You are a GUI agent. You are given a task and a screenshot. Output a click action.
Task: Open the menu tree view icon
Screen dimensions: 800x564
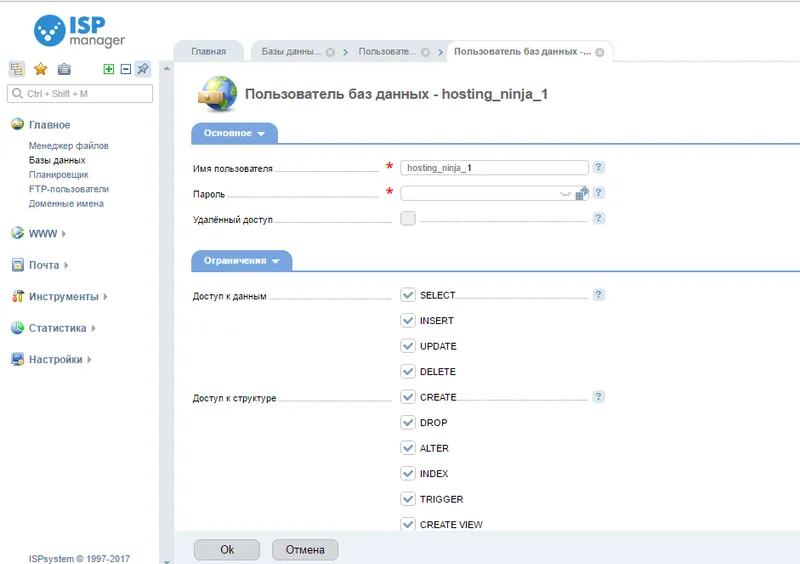[17, 69]
